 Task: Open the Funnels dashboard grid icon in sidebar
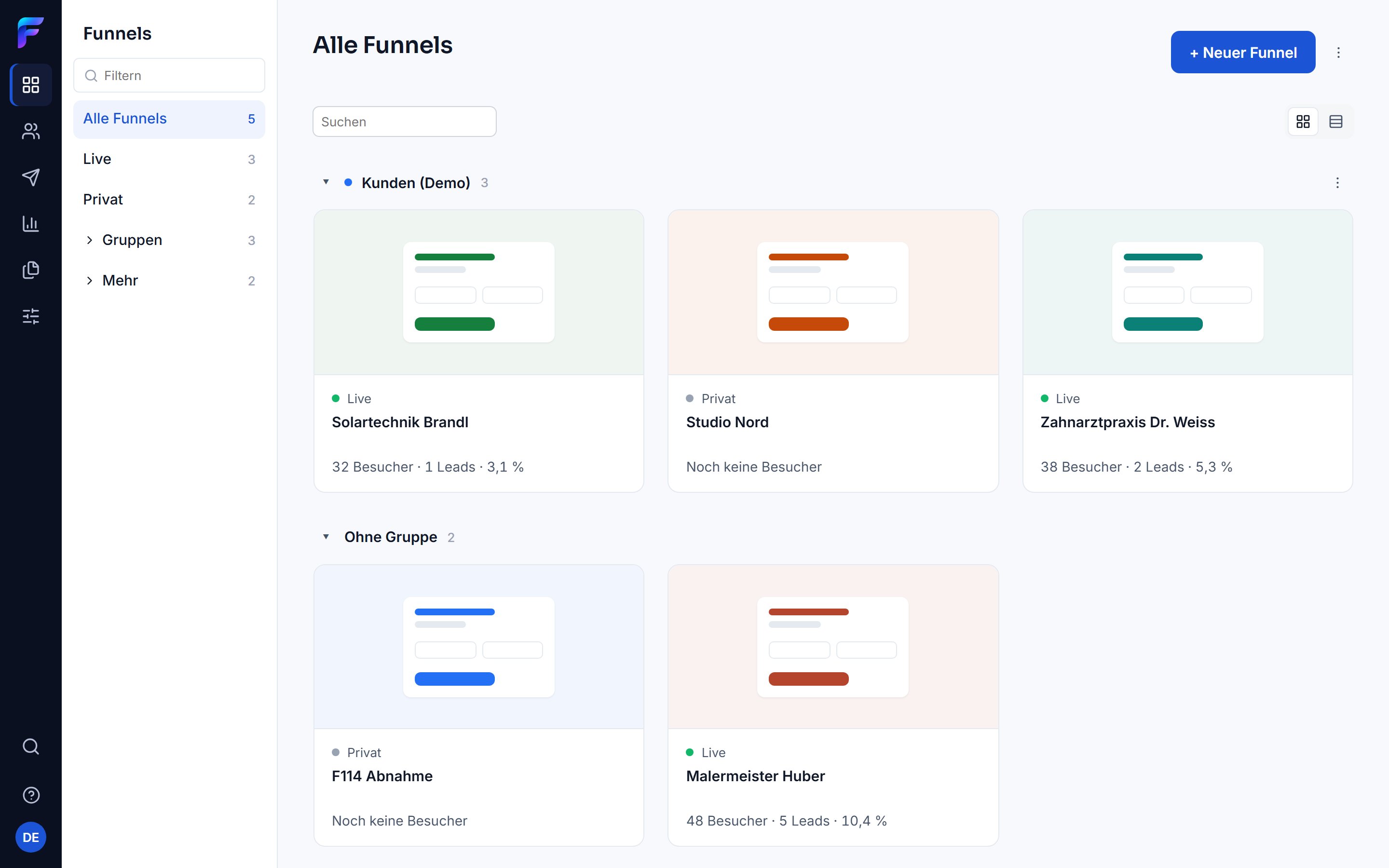point(31,85)
